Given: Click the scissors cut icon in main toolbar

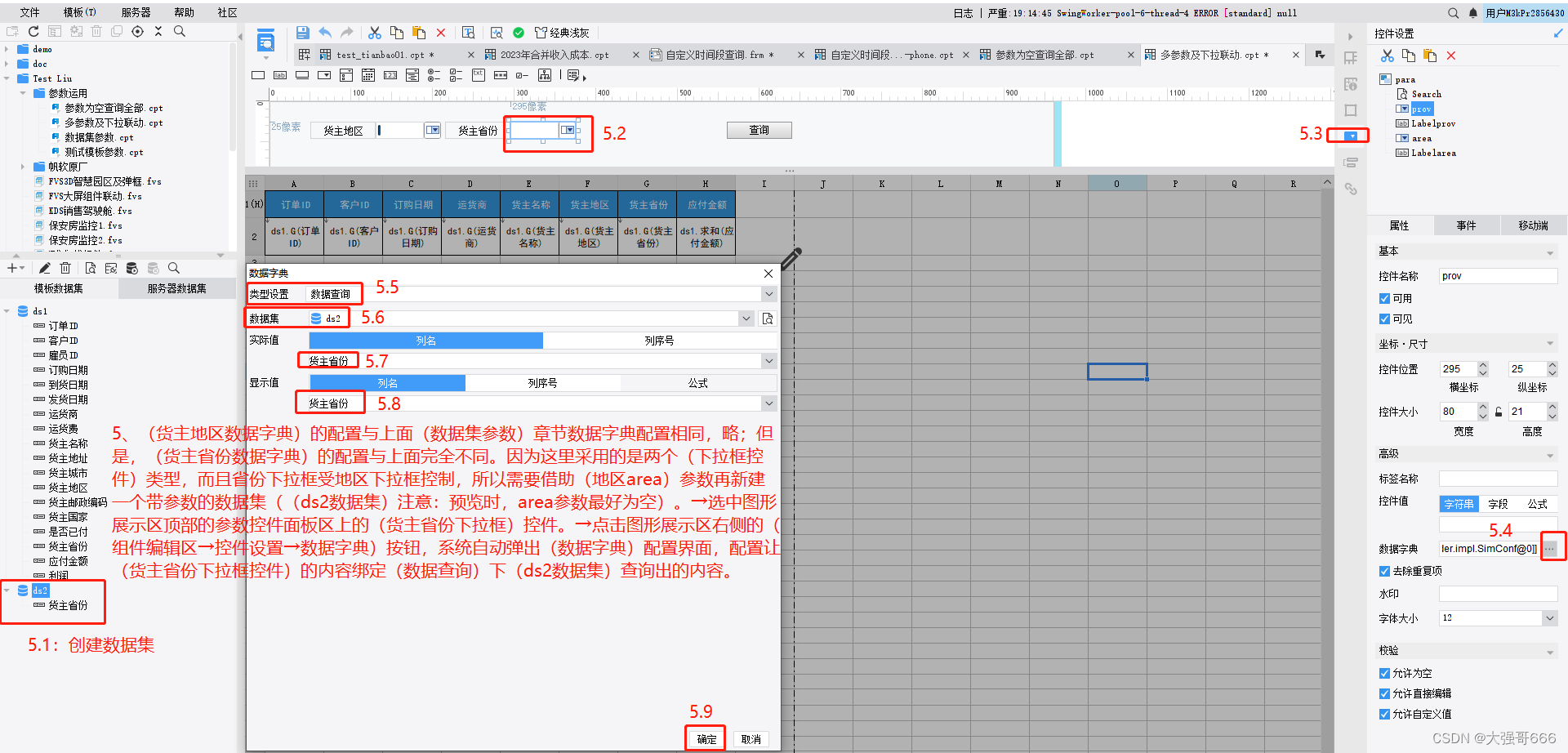Looking at the screenshot, I should [375, 33].
